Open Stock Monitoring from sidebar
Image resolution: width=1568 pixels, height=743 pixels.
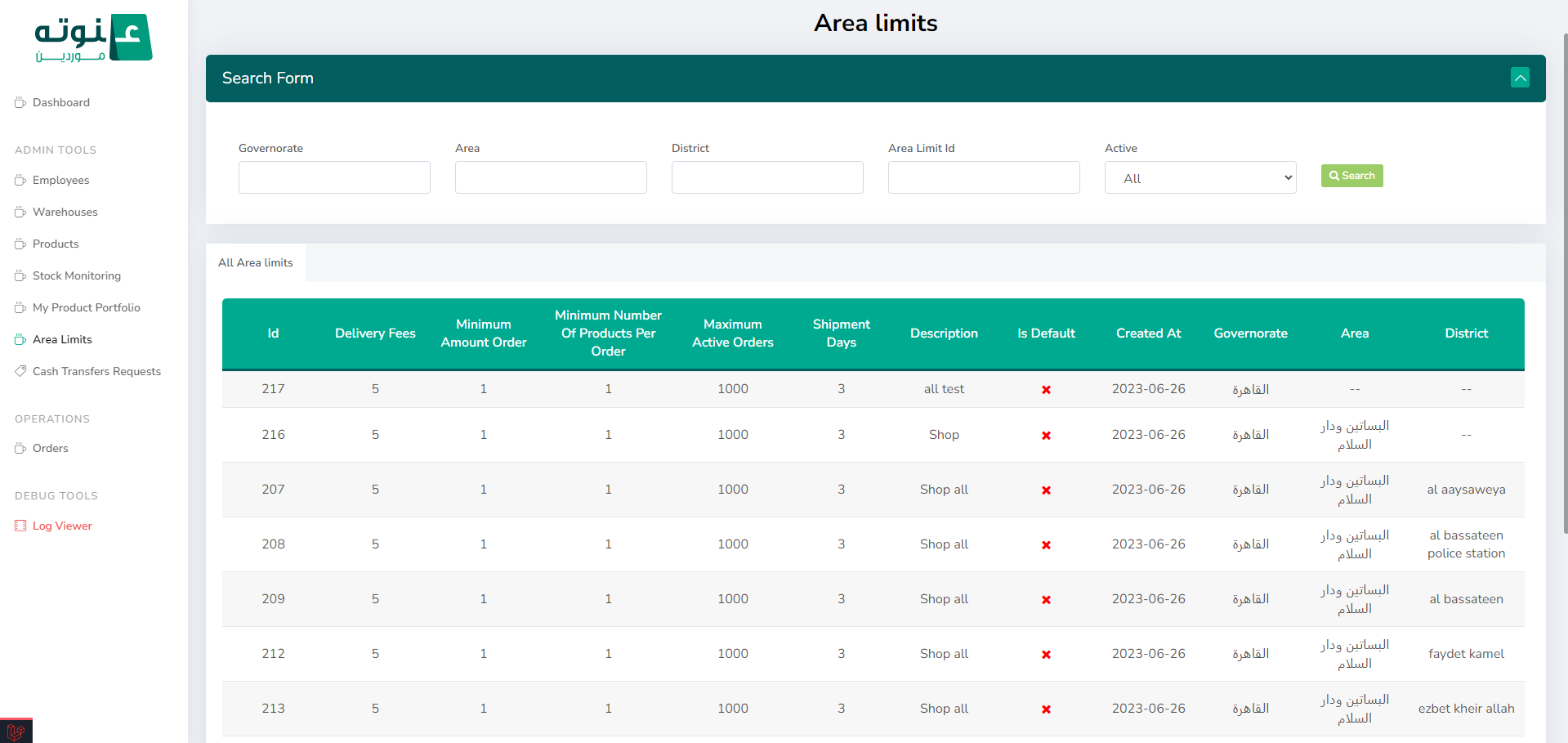76,275
